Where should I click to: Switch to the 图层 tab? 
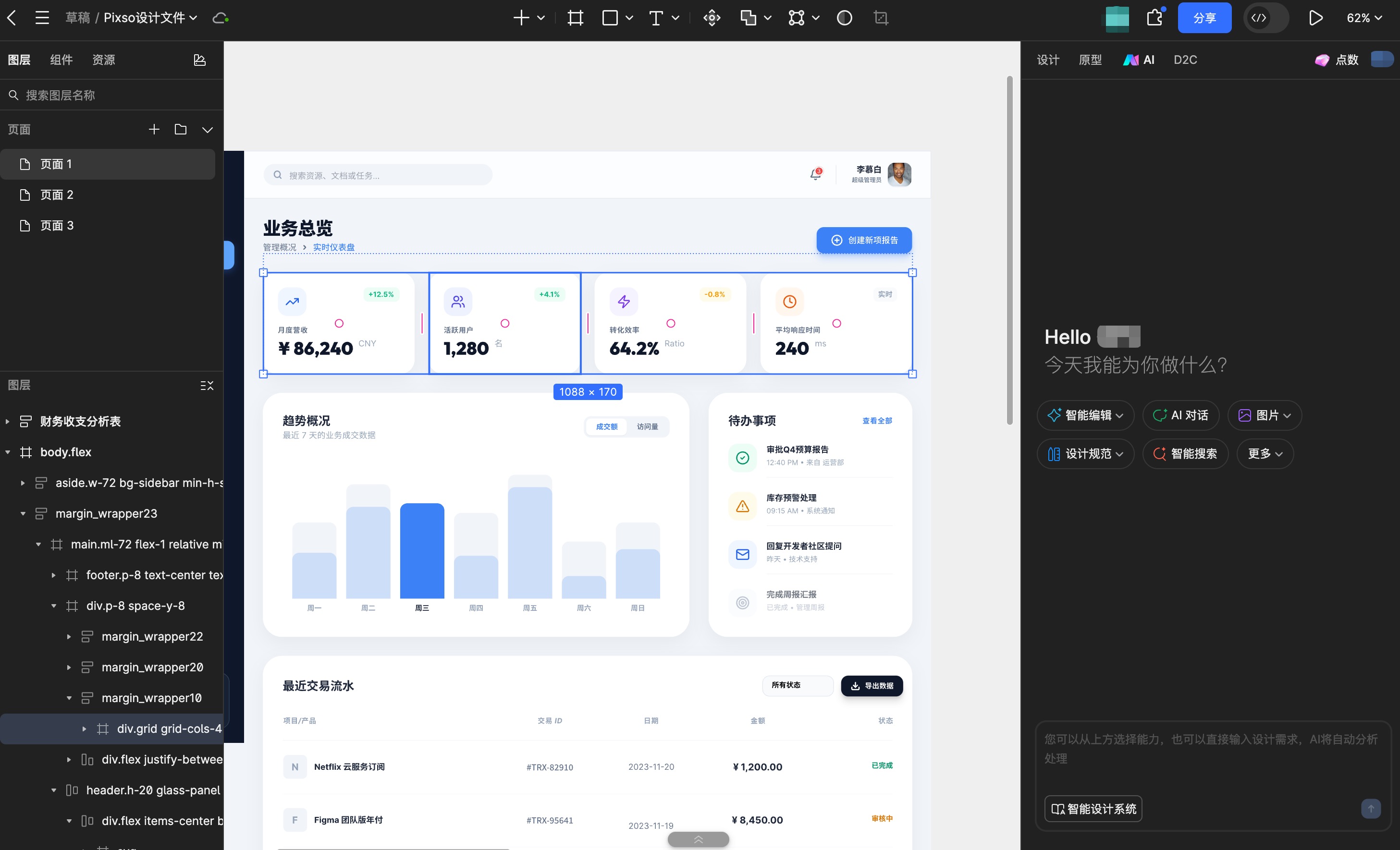coord(19,60)
